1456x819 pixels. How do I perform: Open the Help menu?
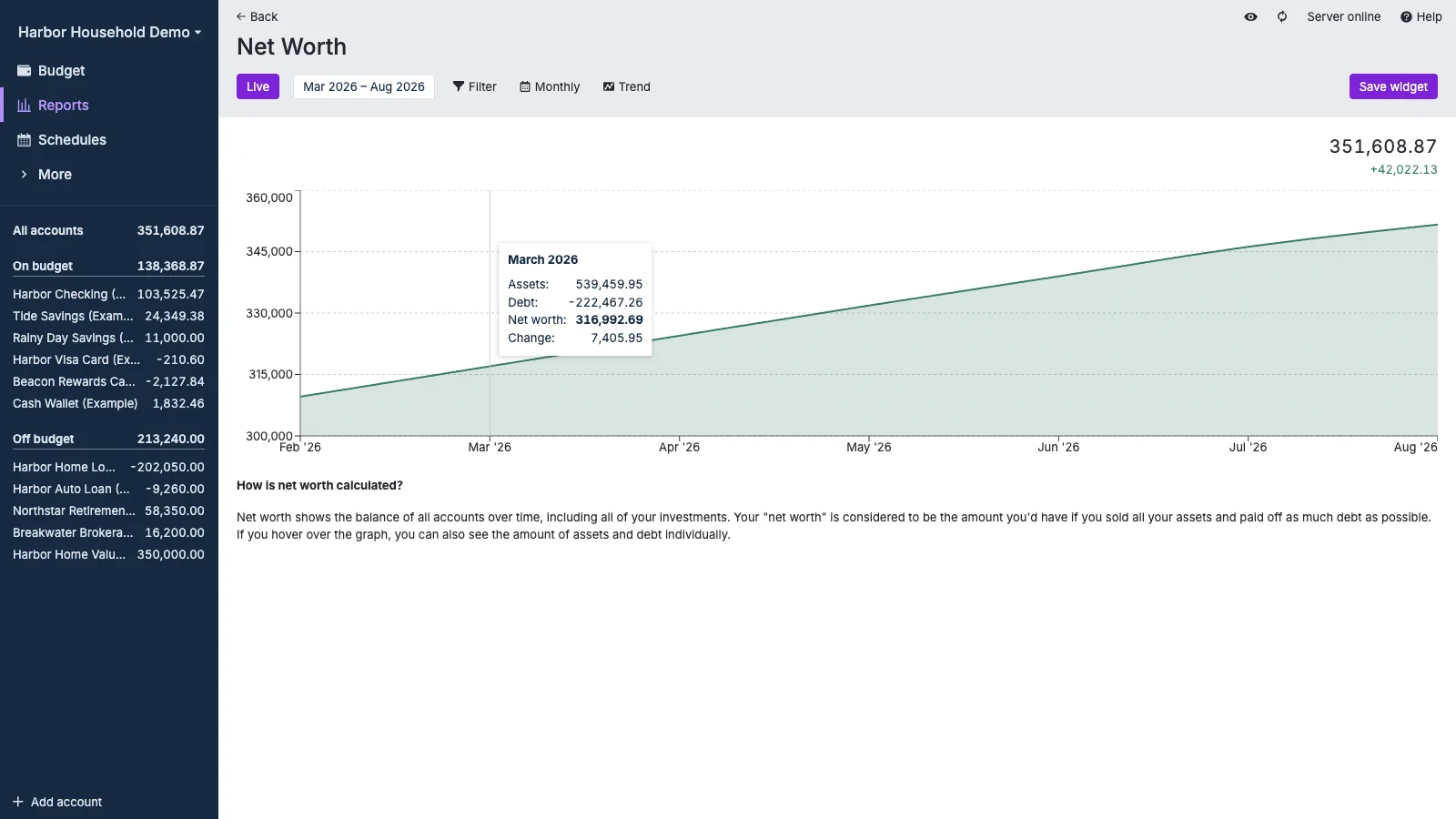1421,16
